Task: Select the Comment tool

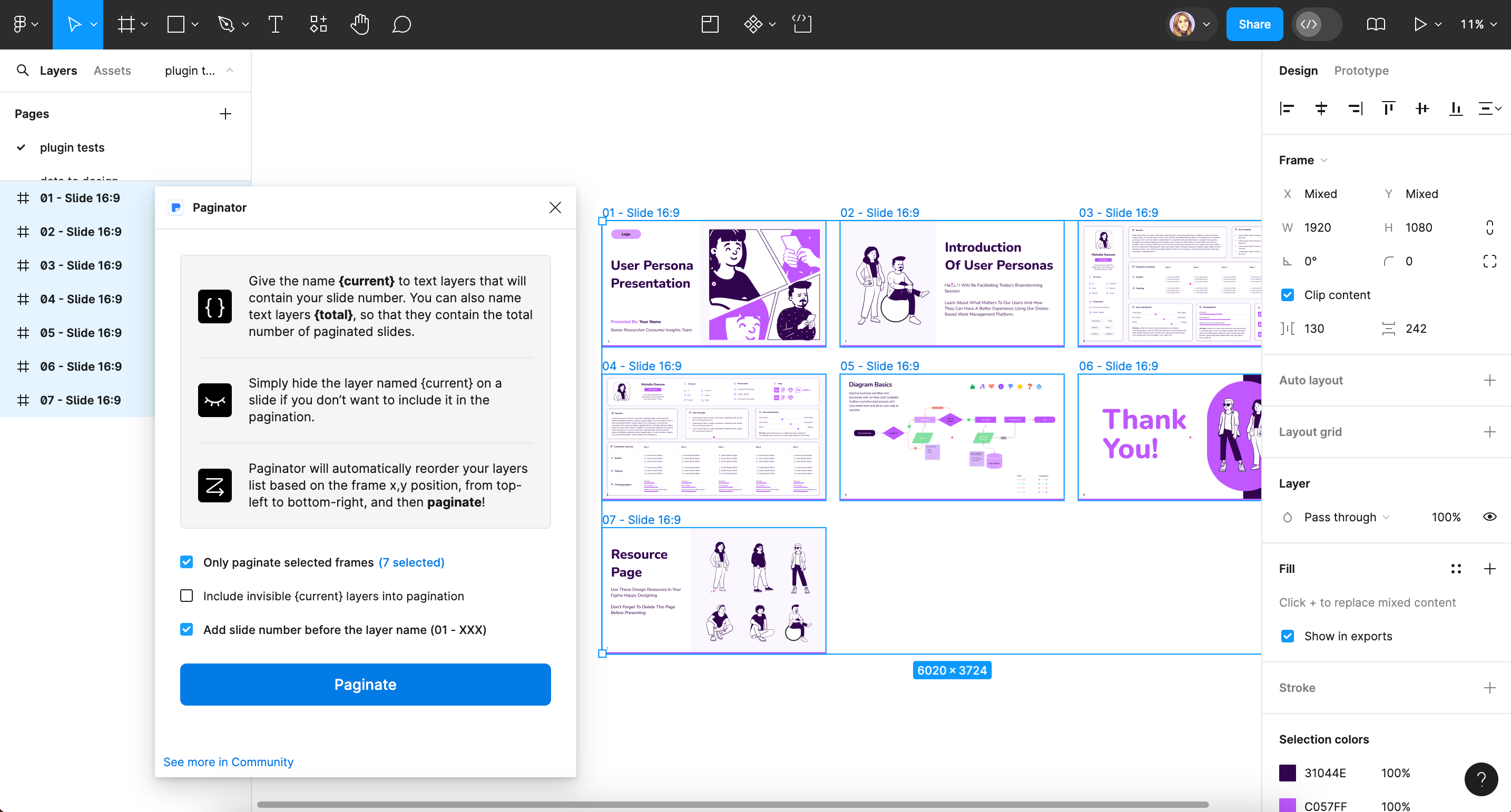Action: [x=401, y=24]
